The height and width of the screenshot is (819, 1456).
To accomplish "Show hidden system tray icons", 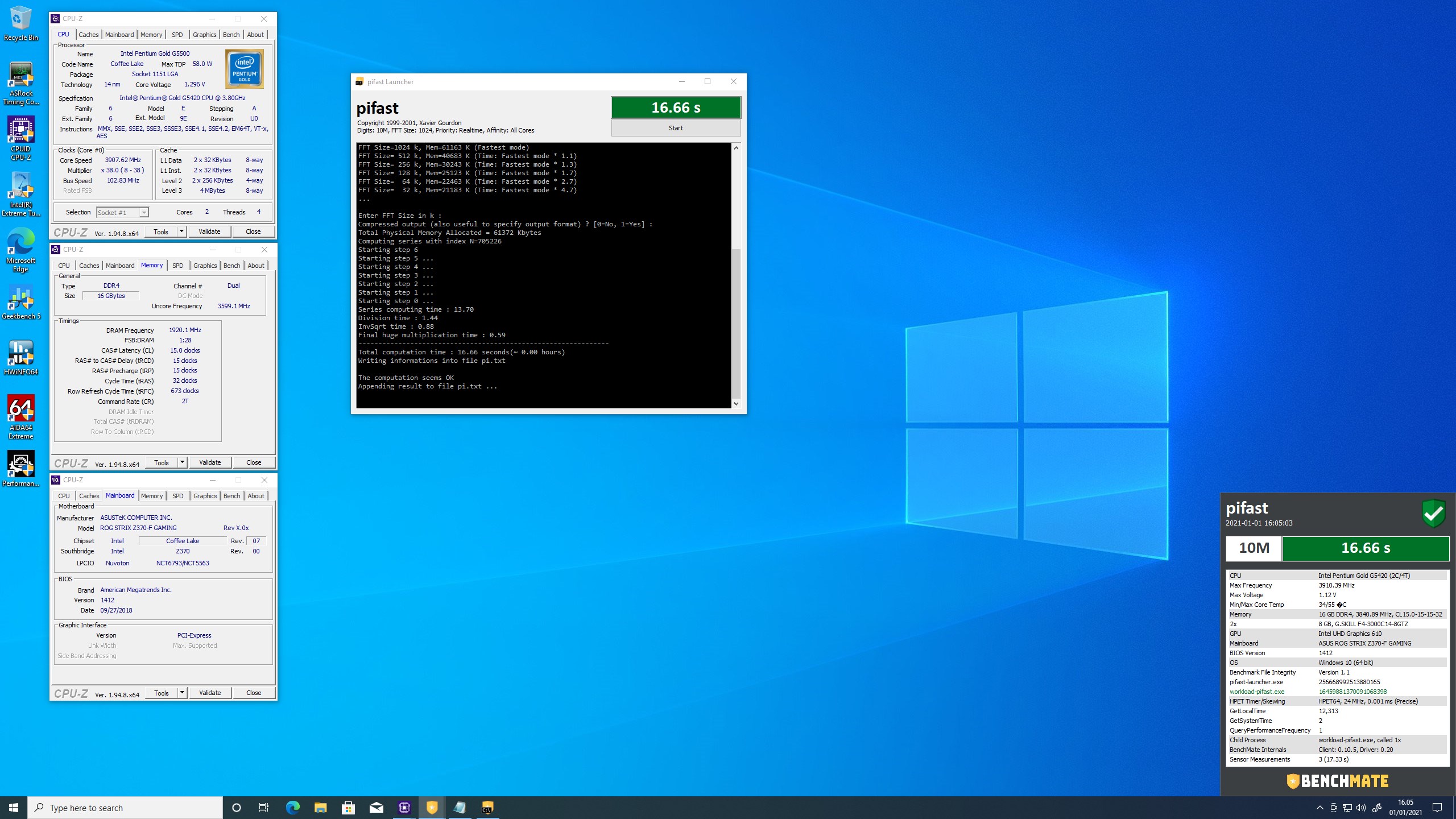I will click(1319, 808).
